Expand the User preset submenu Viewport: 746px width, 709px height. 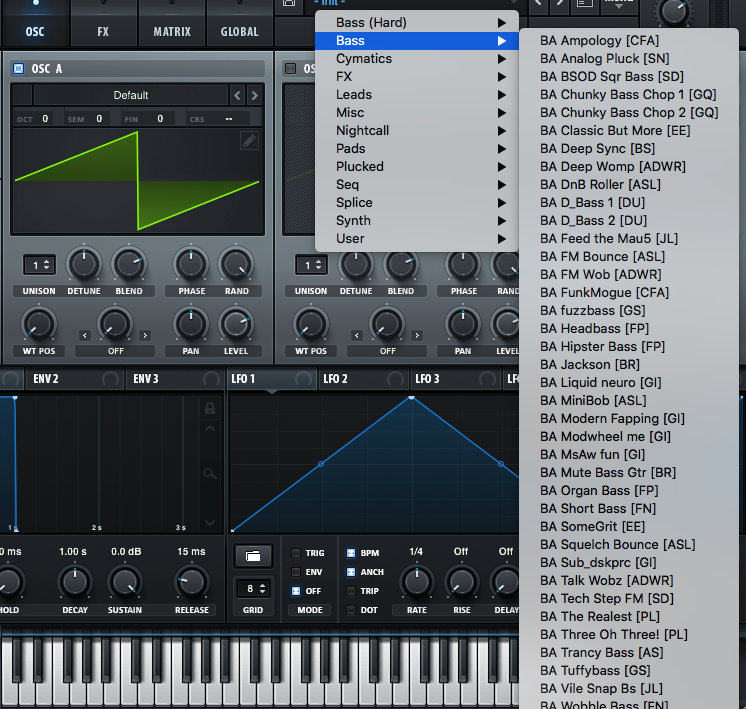[417, 238]
